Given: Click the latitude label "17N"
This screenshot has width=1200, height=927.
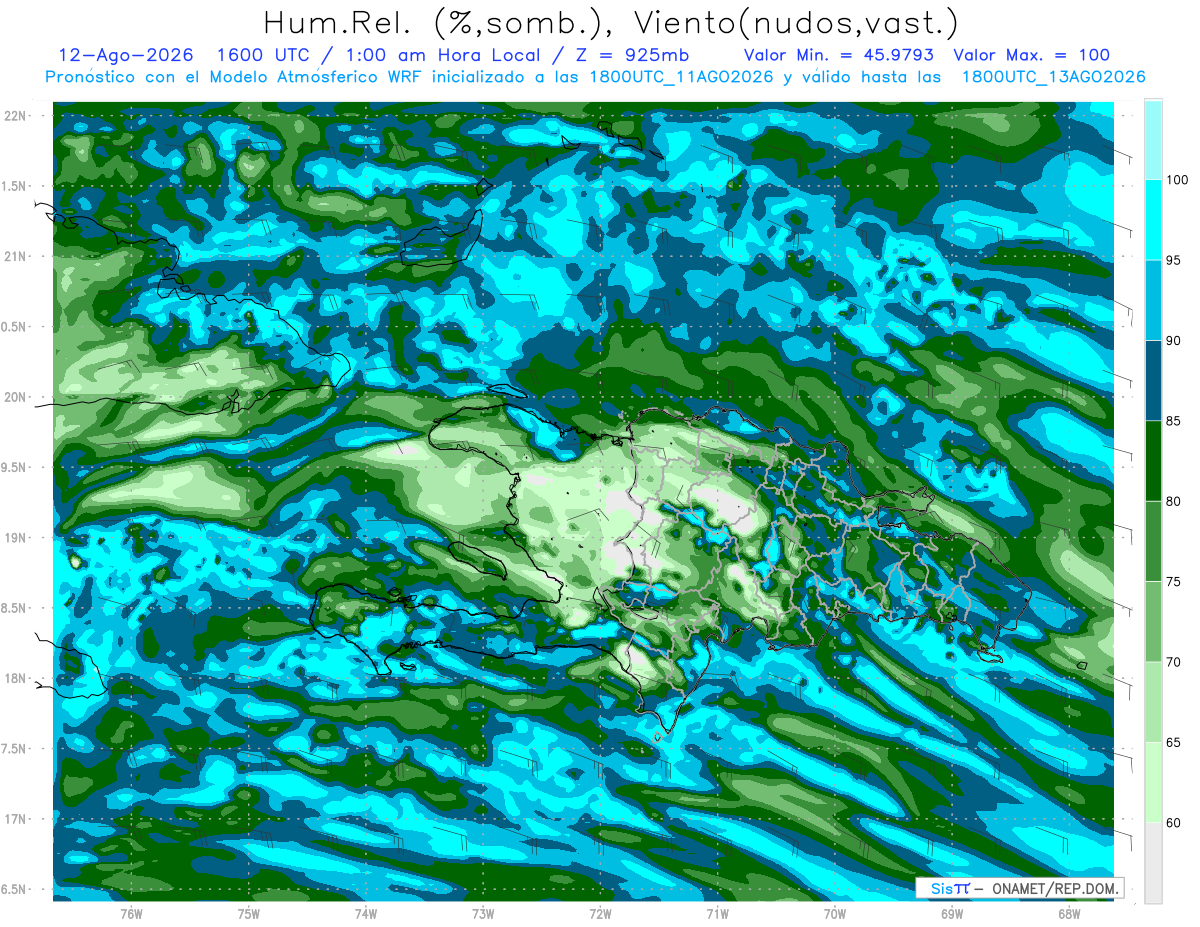Looking at the screenshot, I should 15,819.
